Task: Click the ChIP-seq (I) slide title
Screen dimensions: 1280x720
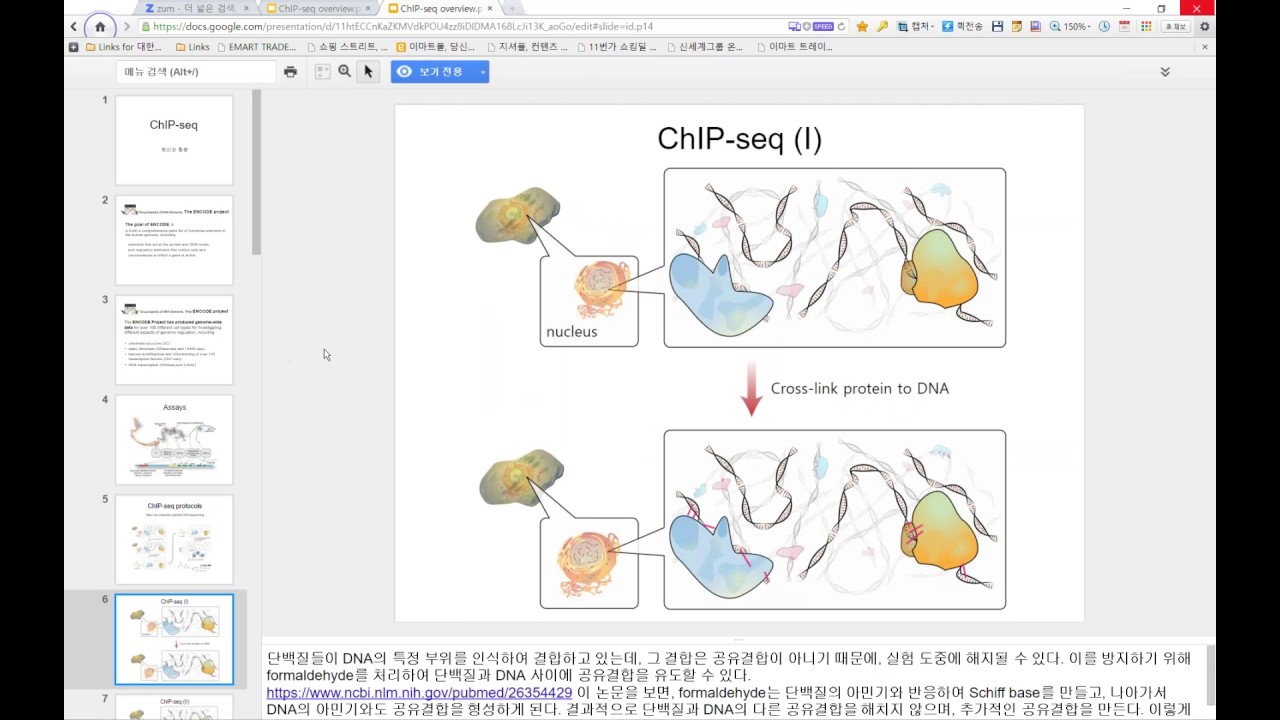Action: point(739,138)
